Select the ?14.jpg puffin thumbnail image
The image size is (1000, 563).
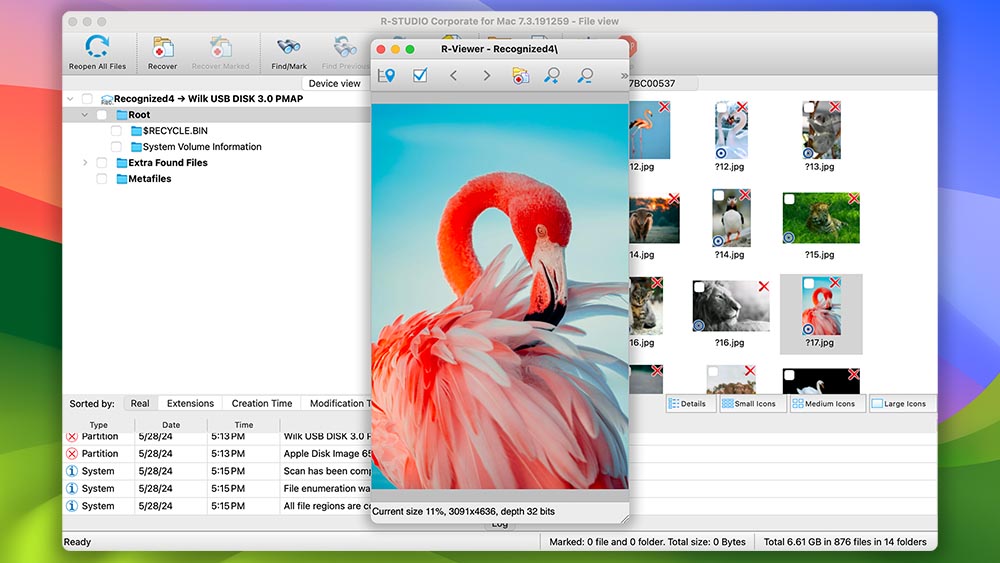point(732,218)
